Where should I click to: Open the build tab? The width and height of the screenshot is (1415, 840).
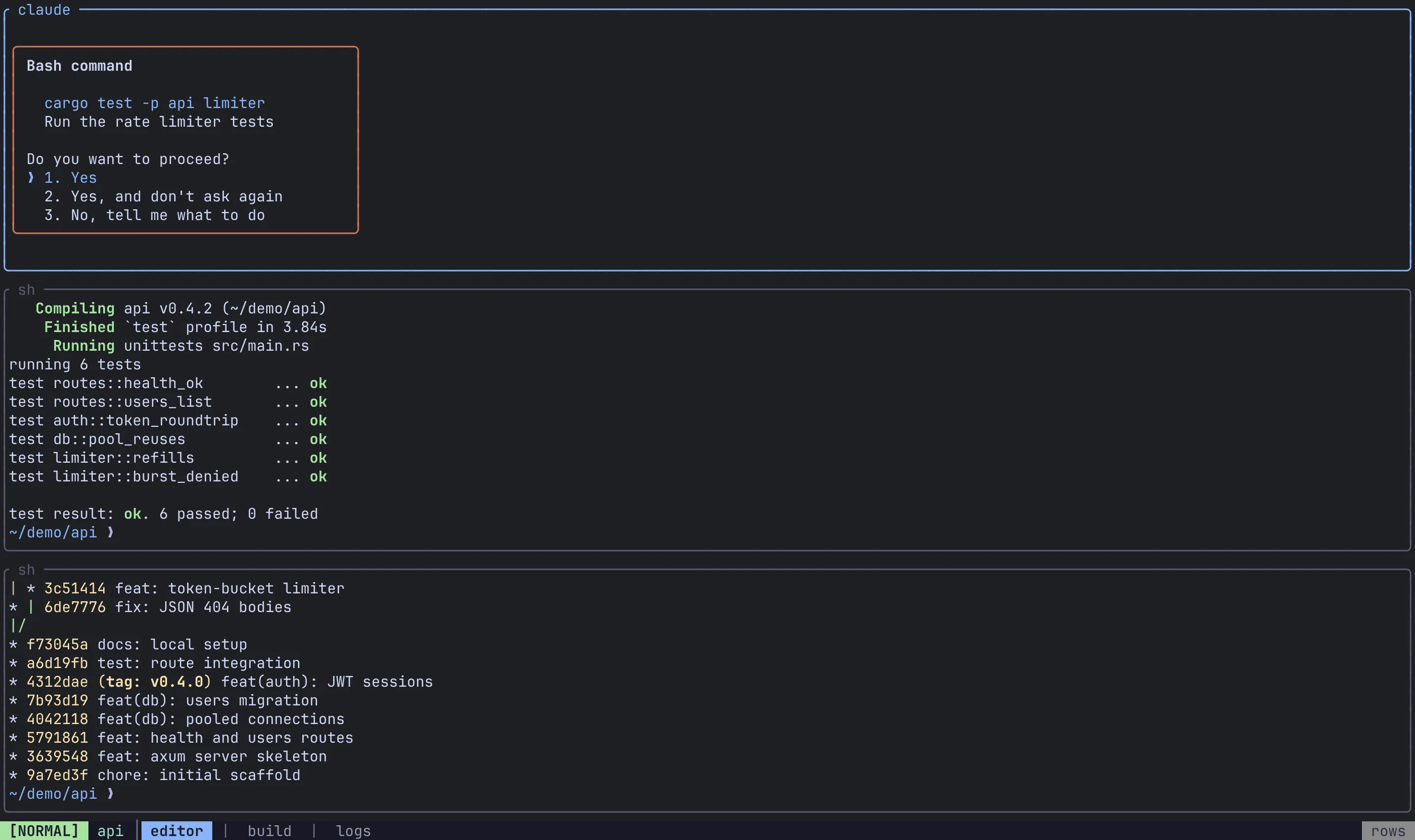click(x=269, y=830)
